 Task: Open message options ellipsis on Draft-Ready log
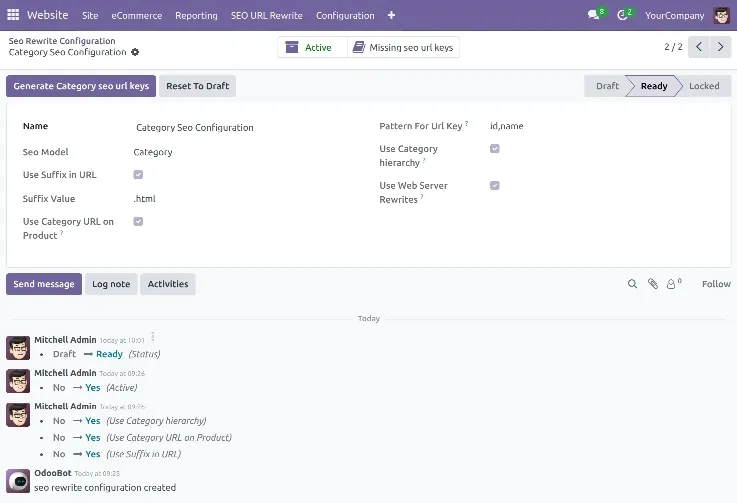pyautogui.click(x=153, y=337)
